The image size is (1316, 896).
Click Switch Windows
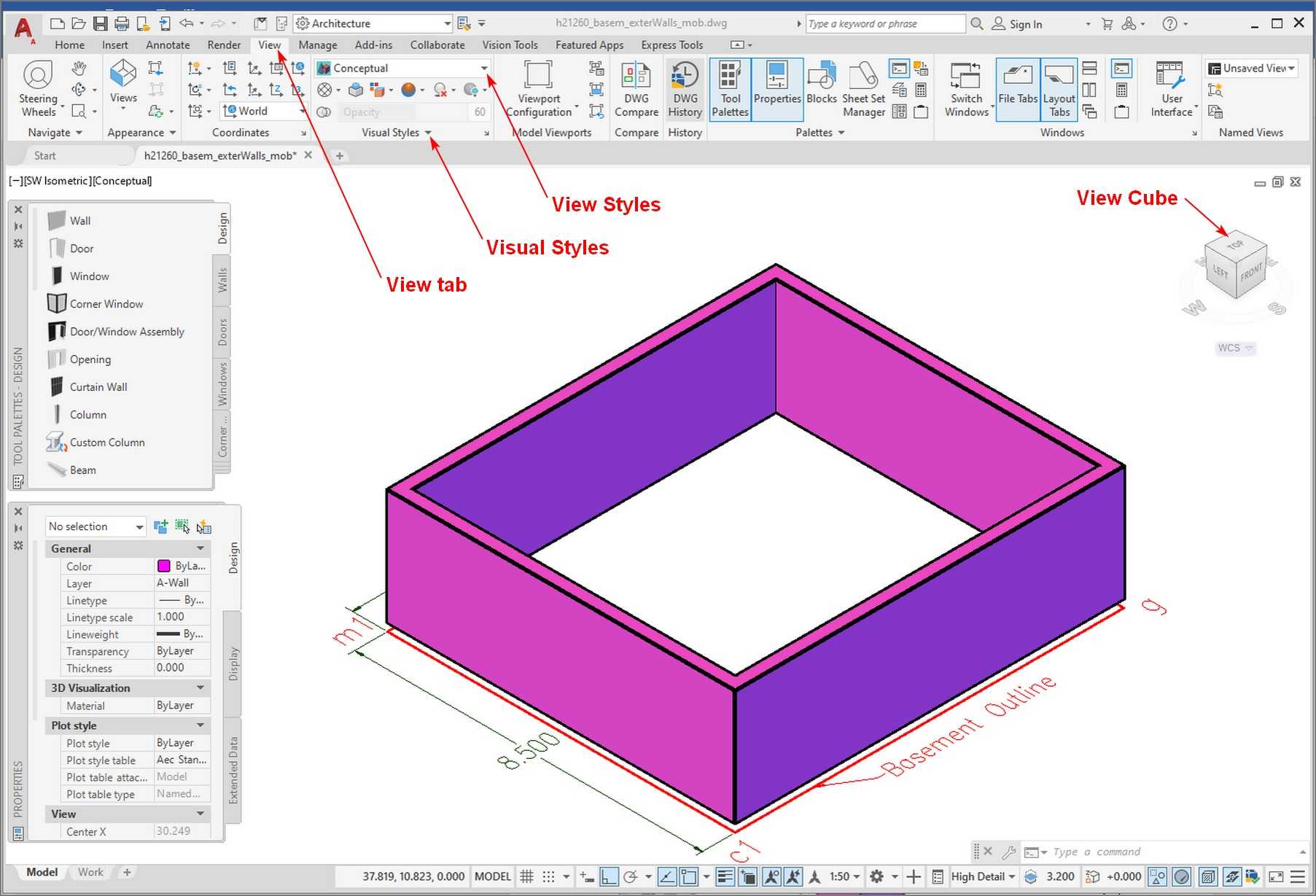click(967, 88)
